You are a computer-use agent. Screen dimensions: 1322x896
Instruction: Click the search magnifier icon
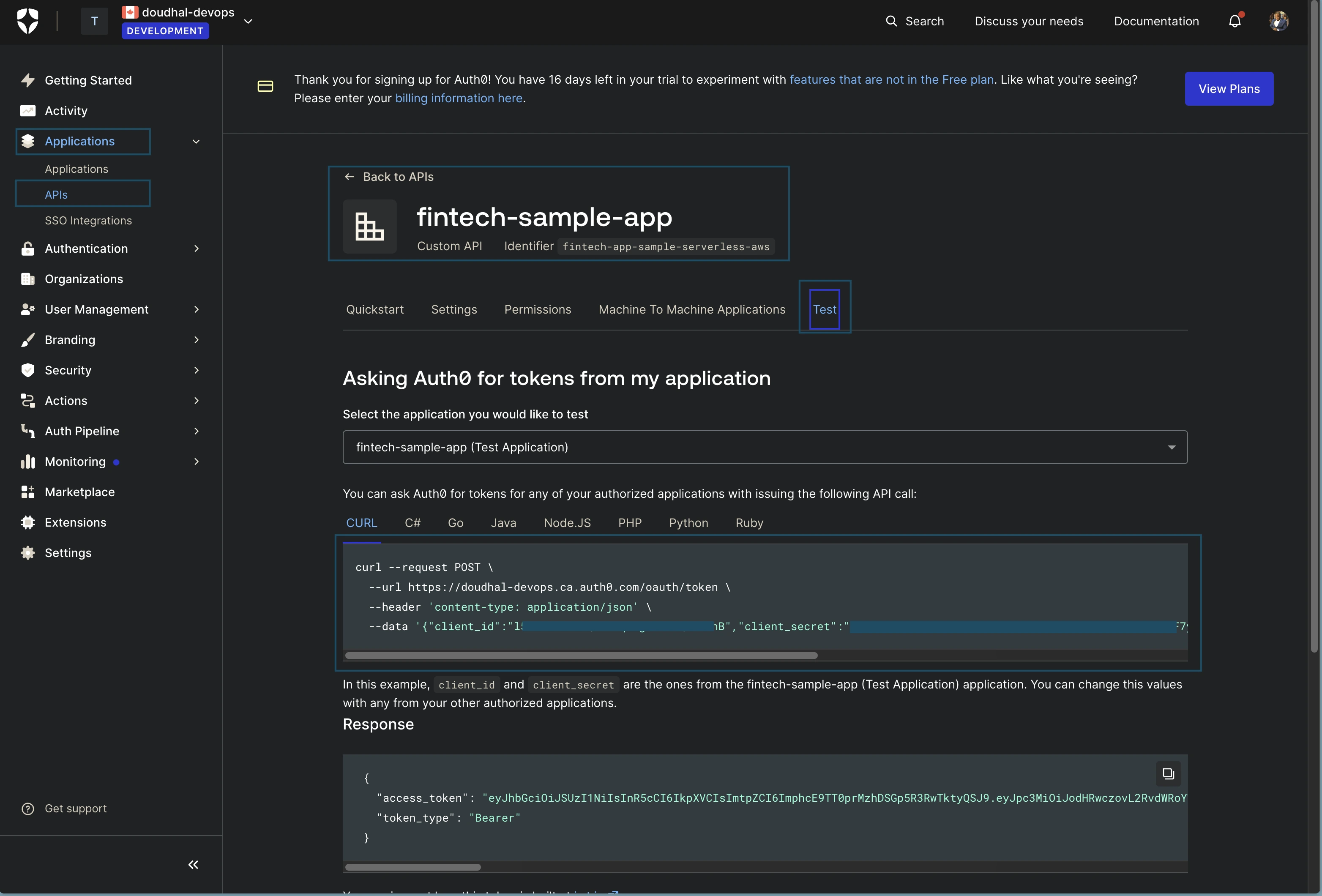(891, 21)
